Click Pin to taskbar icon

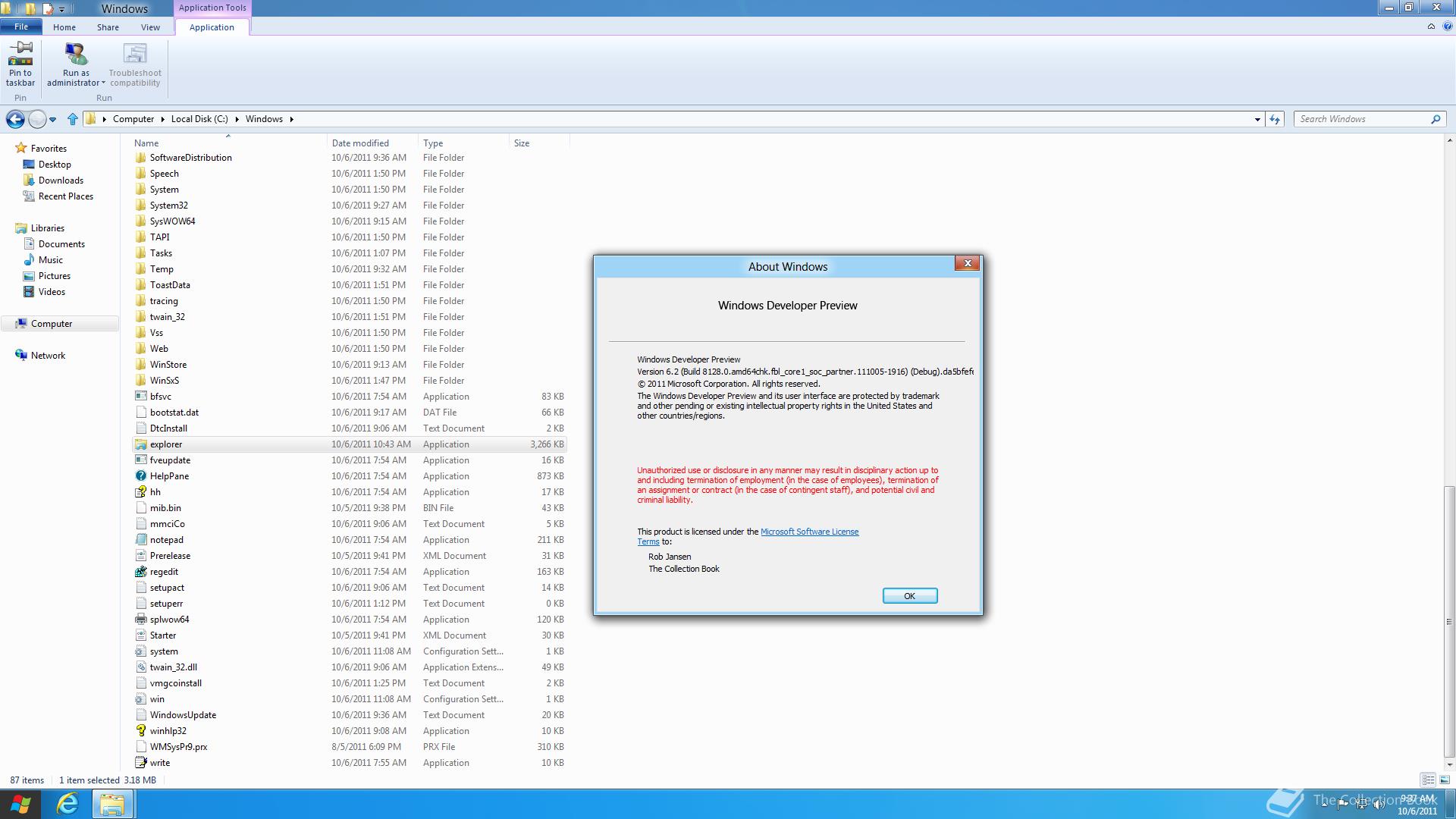point(20,55)
